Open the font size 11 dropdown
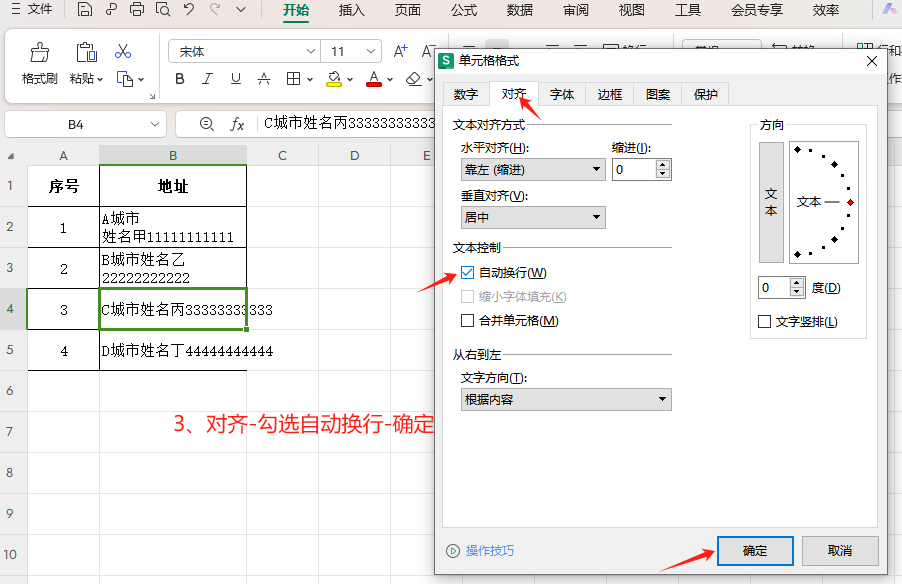 371,51
